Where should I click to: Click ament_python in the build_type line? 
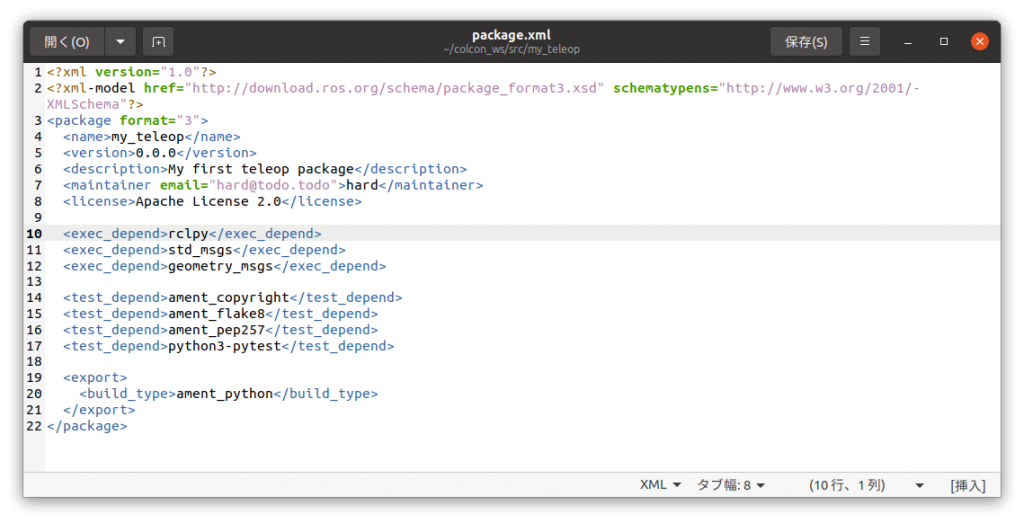click(224, 393)
